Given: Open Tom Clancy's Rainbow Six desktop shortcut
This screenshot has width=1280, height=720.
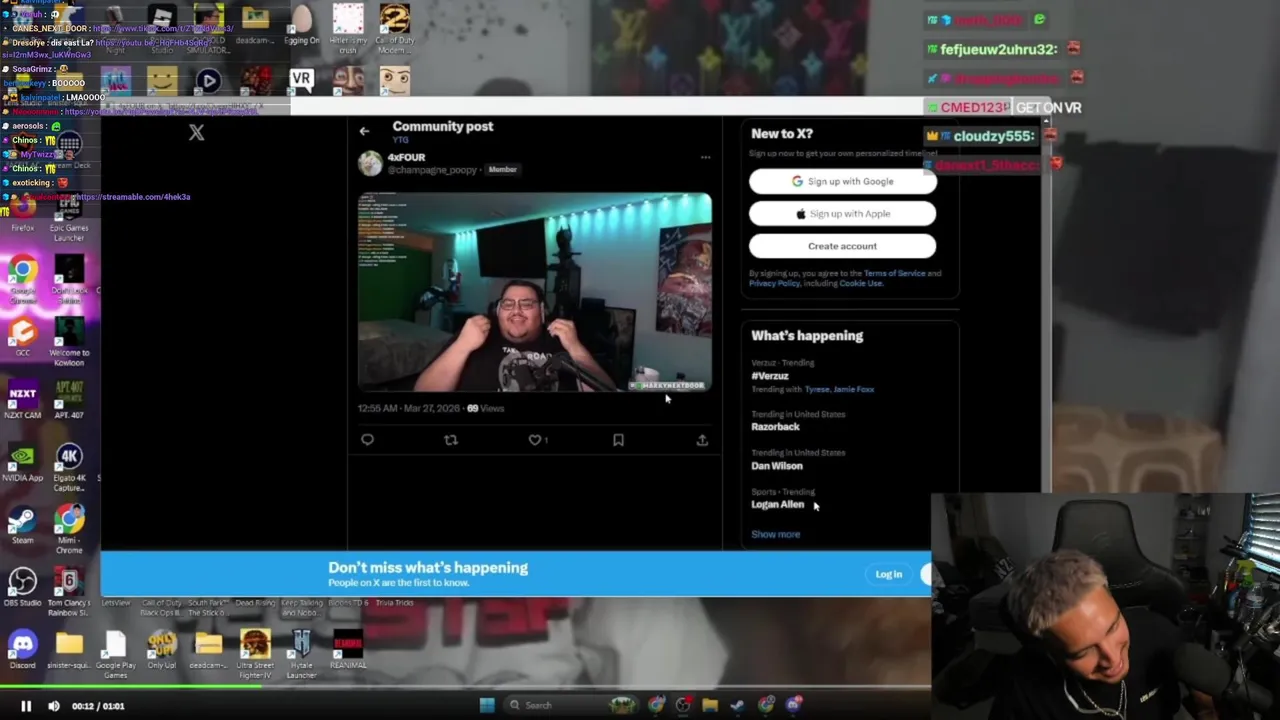Looking at the screenshot, I should [69, 592].
